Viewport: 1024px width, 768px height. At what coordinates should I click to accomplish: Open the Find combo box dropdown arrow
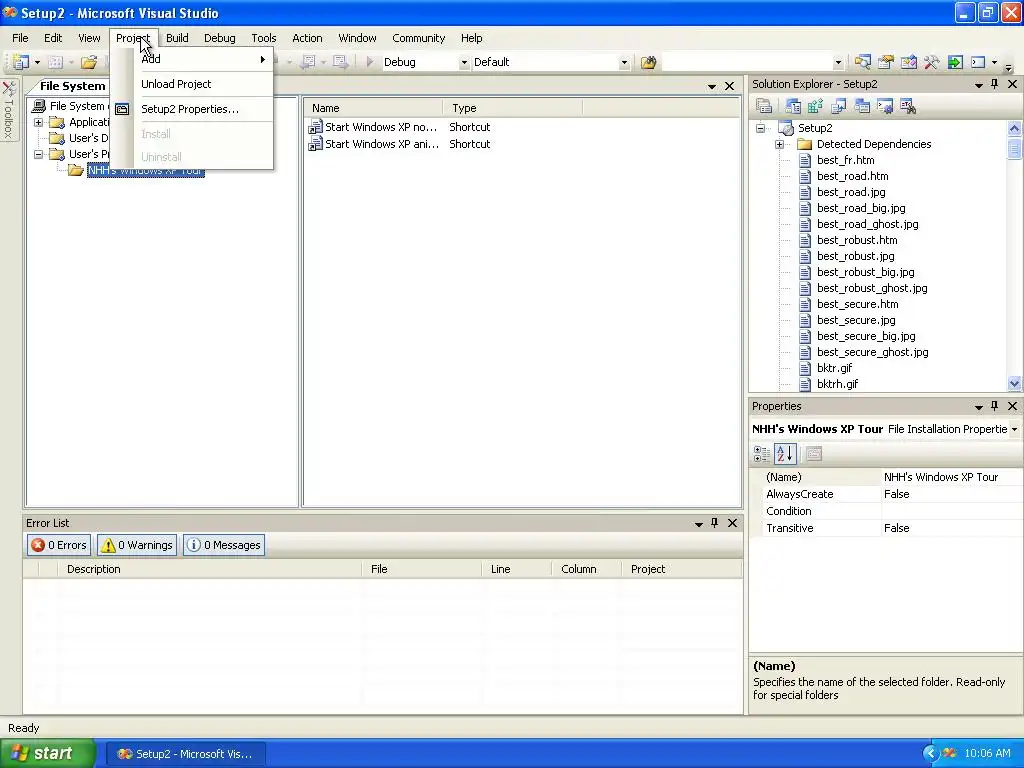pyautogui.click(x=838, y=63)
